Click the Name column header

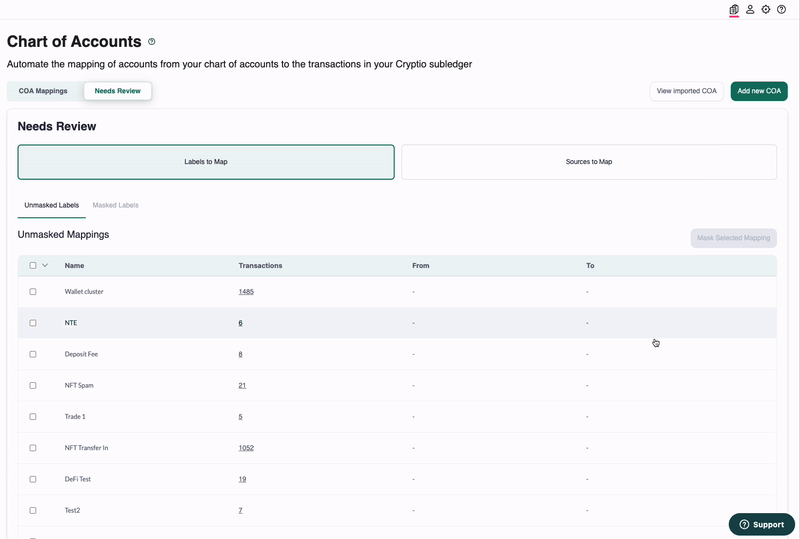point(74,265)
